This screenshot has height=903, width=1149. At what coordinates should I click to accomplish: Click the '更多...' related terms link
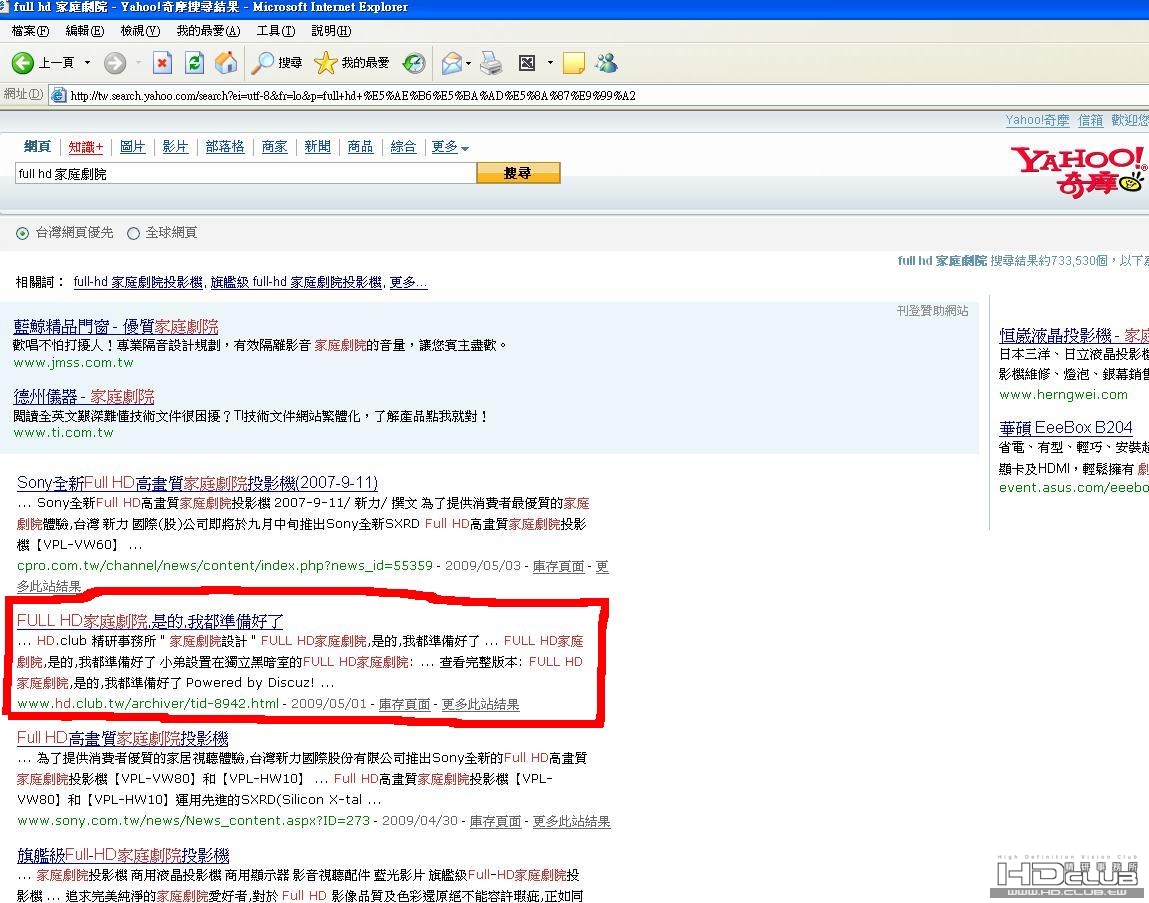click(x=408, y=282)
